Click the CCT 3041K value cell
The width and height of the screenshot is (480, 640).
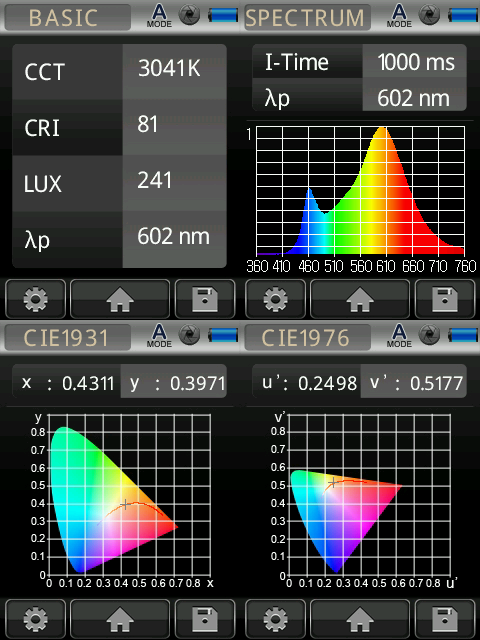click(174, 71)
